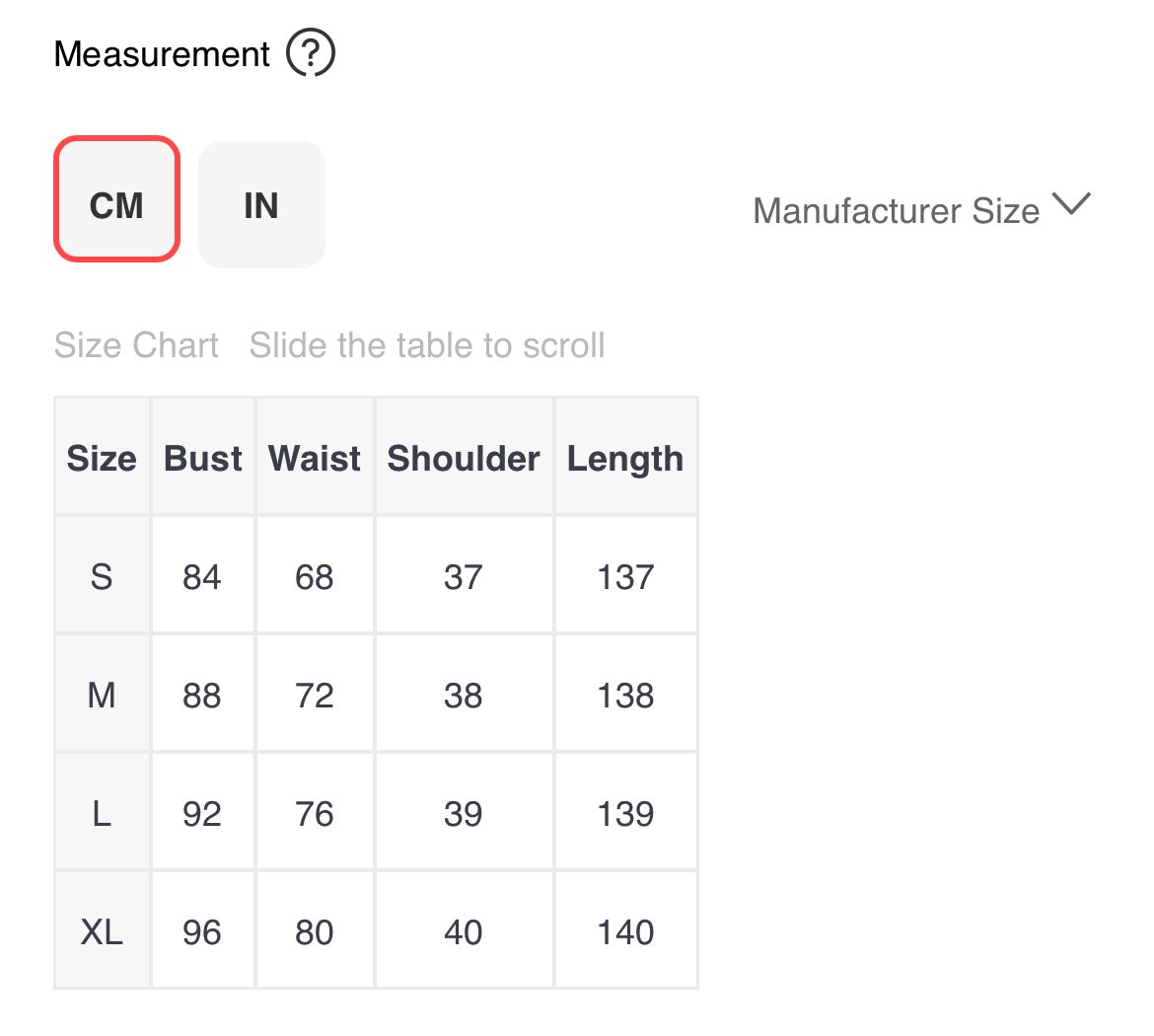Viewport: 1154px width, 1036px height.
Task: Click the shoulder value 38 cell
Action: click(x=464, y=696)
